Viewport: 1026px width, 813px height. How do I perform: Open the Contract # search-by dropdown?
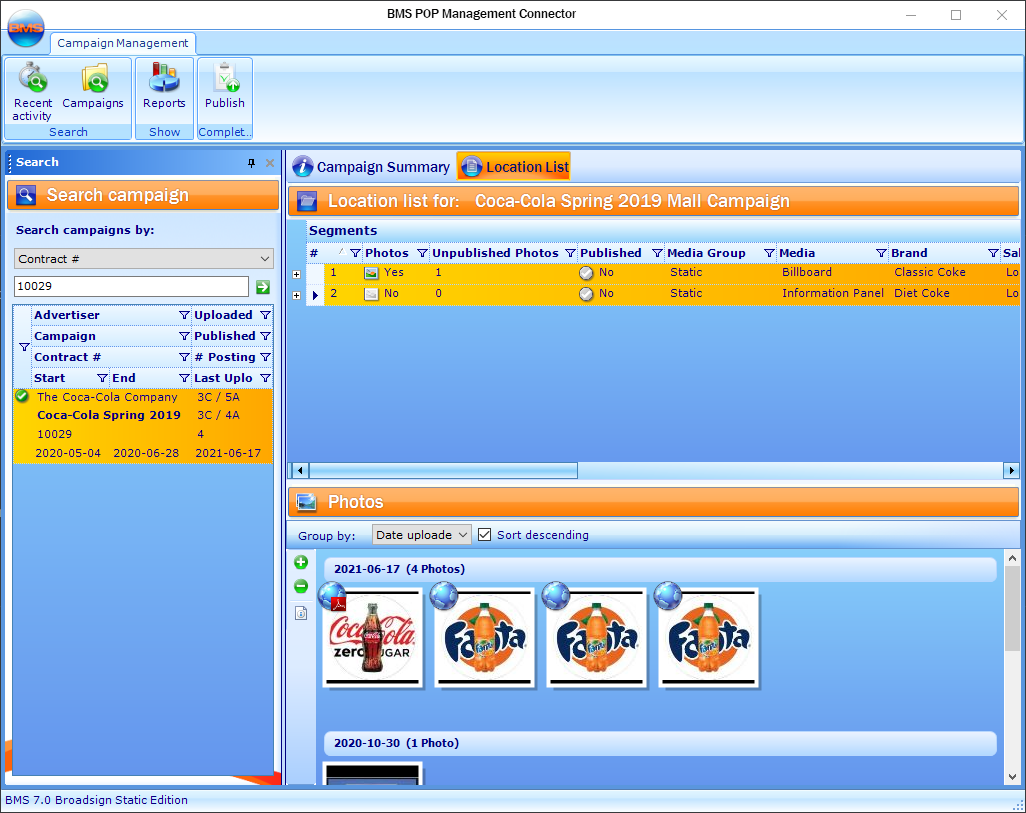[x=144, y=259]
